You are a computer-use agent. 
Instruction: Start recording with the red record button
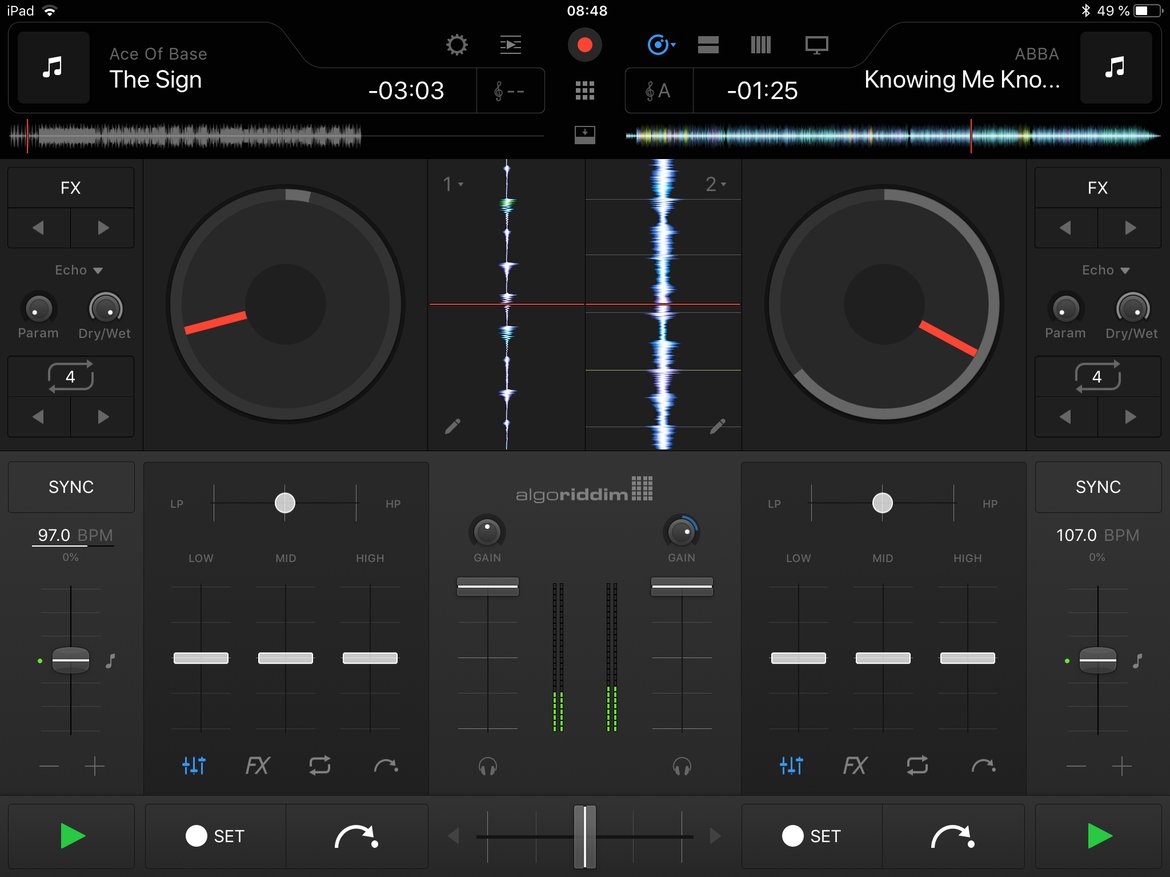584,46
